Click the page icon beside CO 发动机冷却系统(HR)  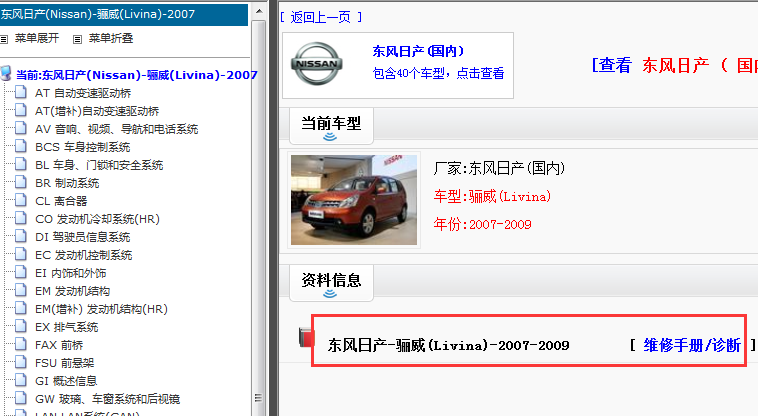tap(21, 218)
